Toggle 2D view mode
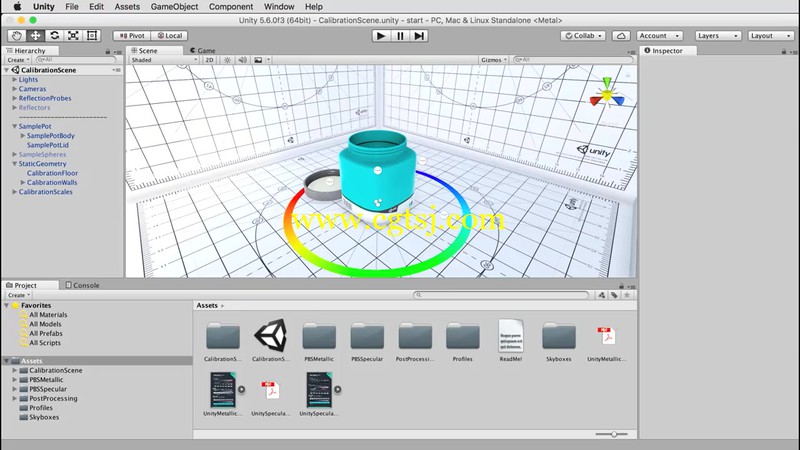Viewport: 800px width, 450px height. [209, 60]
